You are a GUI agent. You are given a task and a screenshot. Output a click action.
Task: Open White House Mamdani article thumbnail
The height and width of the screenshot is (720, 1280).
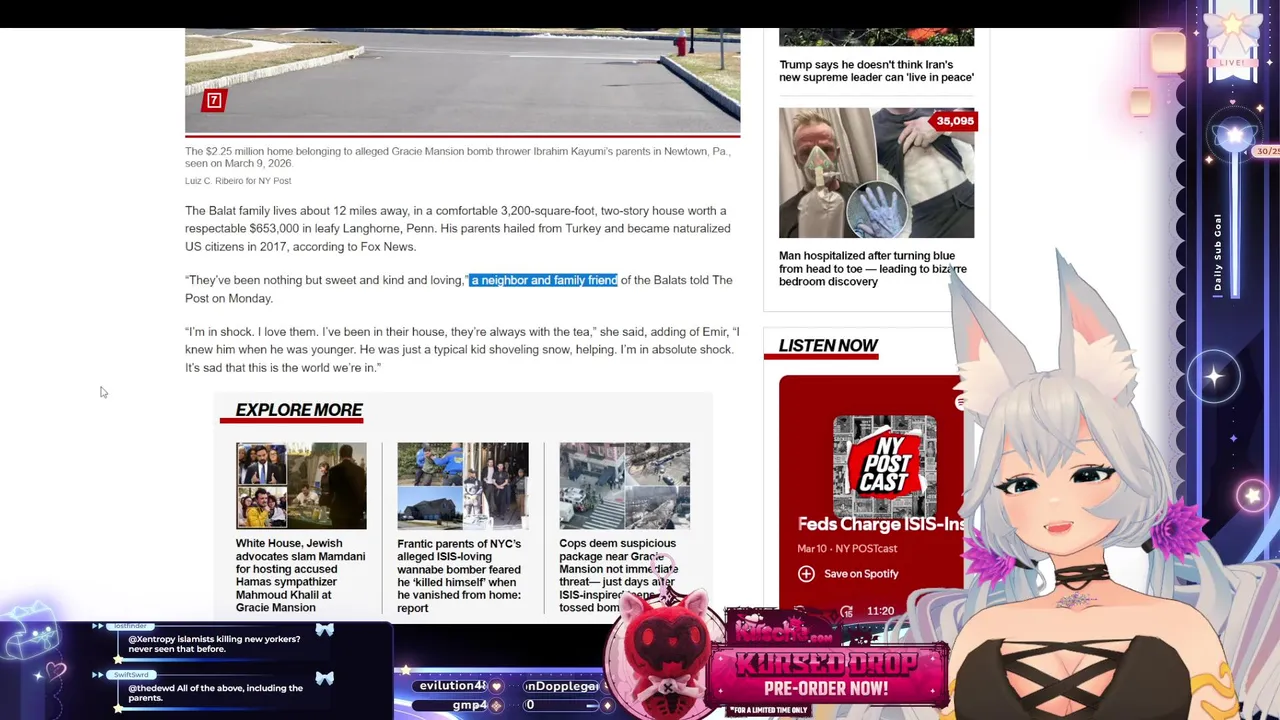coord(301,486)
